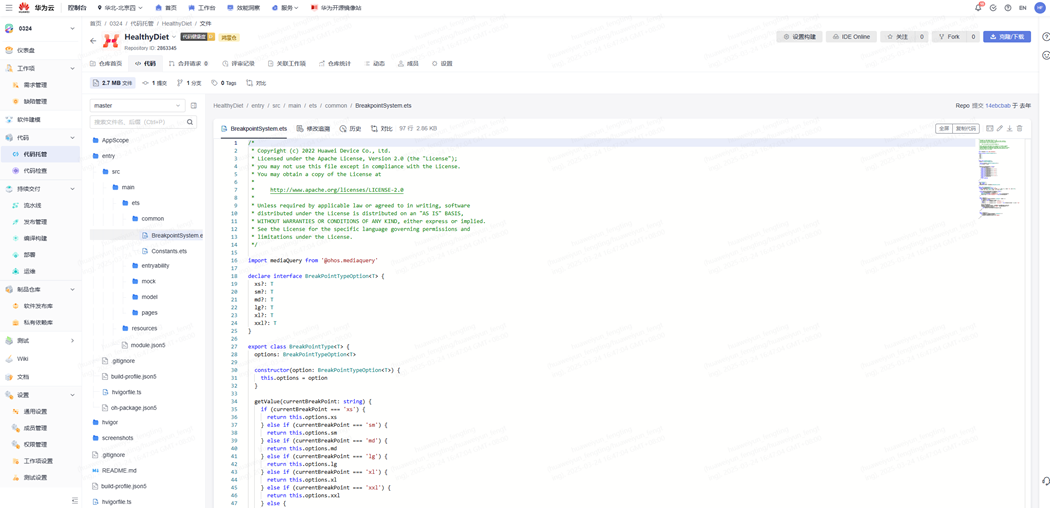Viewport: 1050px width, 508px height.
Task: Click the smiley feedback icon on right edge
Action: (x=1045, y=56)
